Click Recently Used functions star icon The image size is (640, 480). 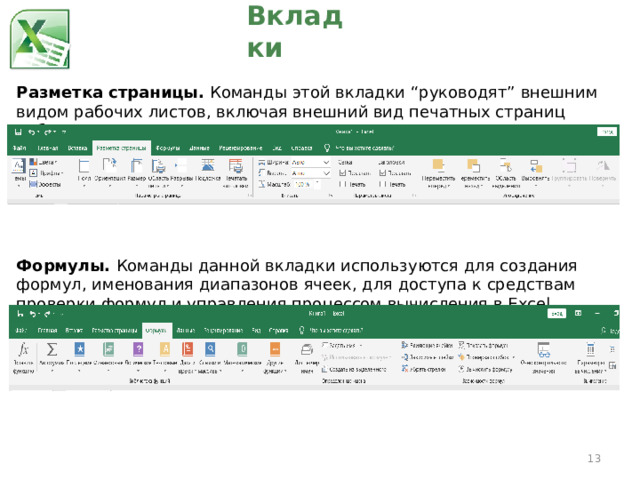coord(80,349)
